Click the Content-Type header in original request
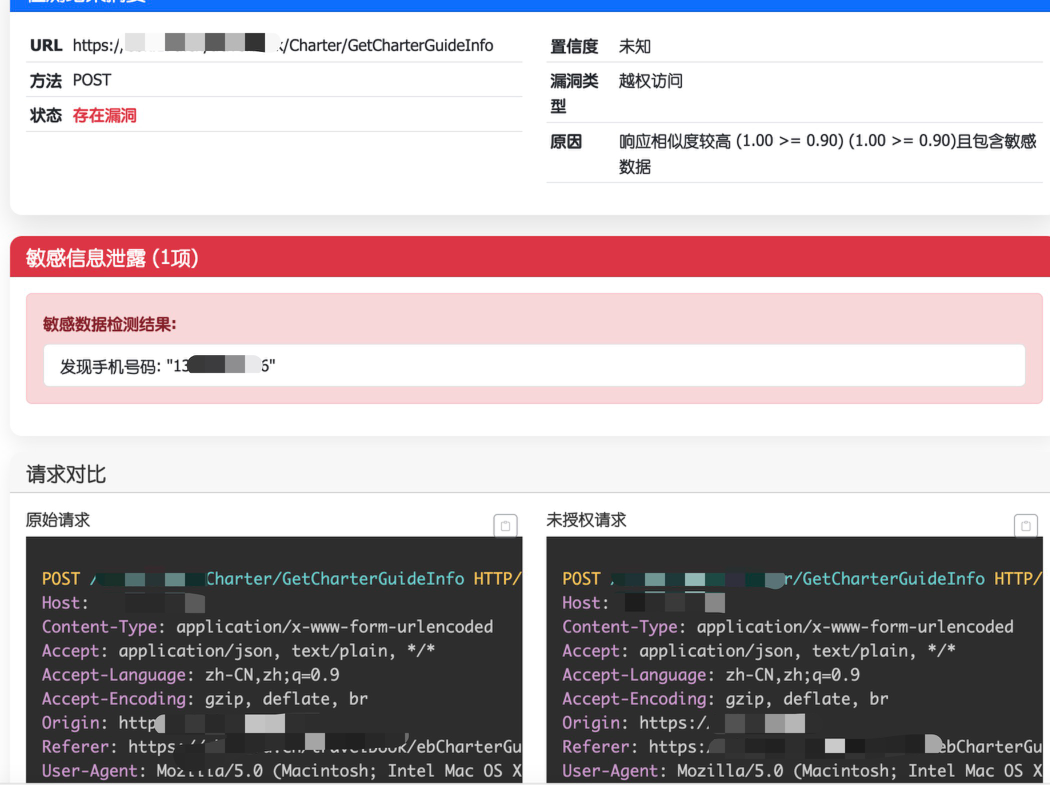1050x785 pixels. click(x=267, y=627)
